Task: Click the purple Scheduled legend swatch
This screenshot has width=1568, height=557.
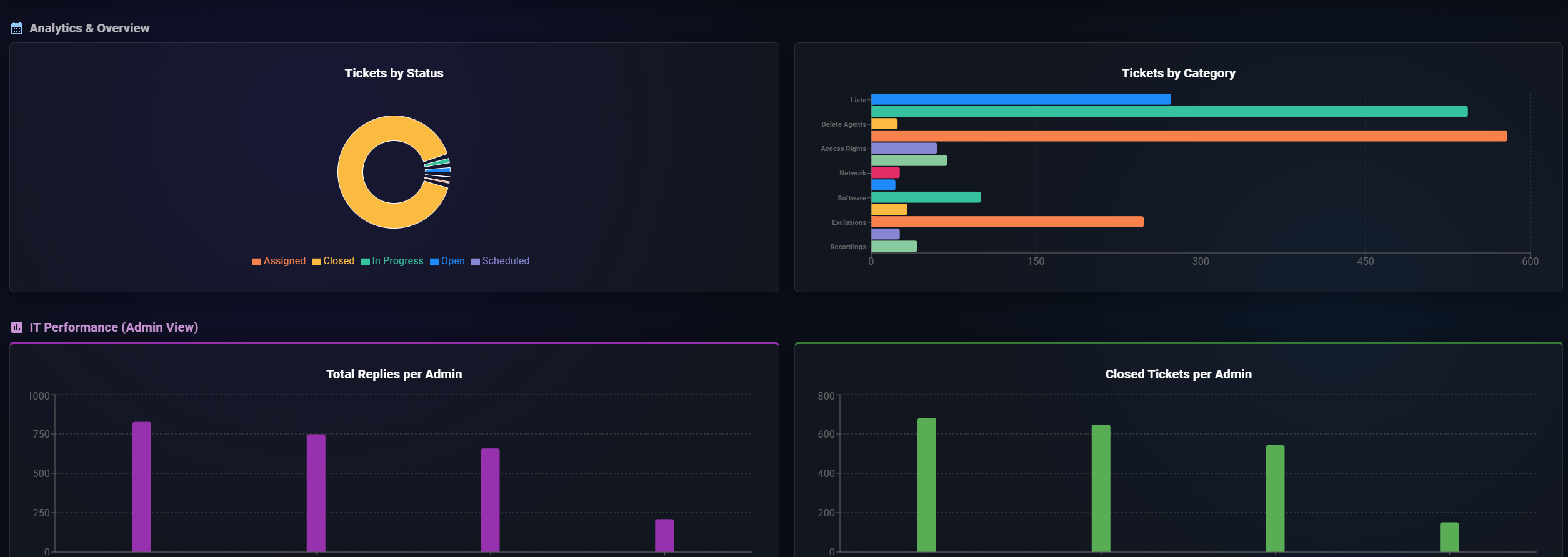Action: click(475, 262)
